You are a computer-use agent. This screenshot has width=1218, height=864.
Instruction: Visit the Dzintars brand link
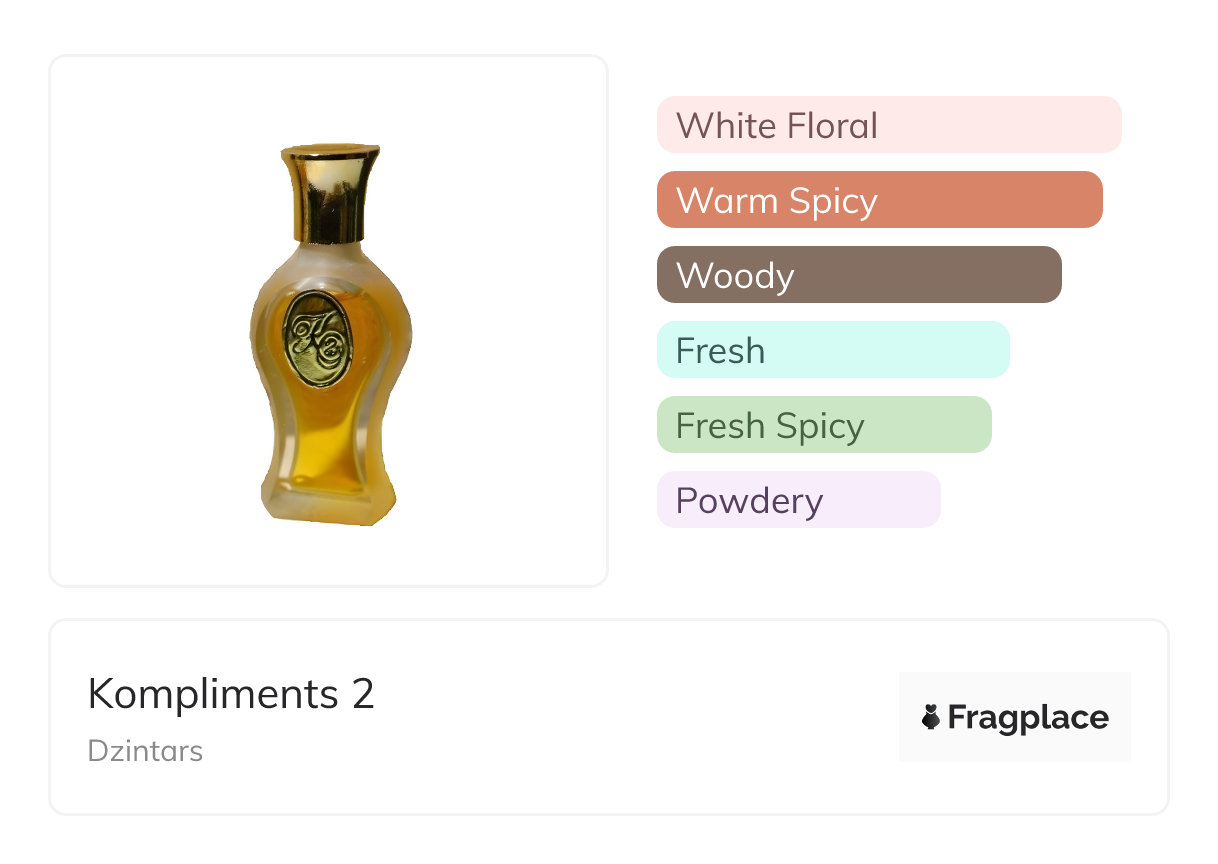[145, 751]
